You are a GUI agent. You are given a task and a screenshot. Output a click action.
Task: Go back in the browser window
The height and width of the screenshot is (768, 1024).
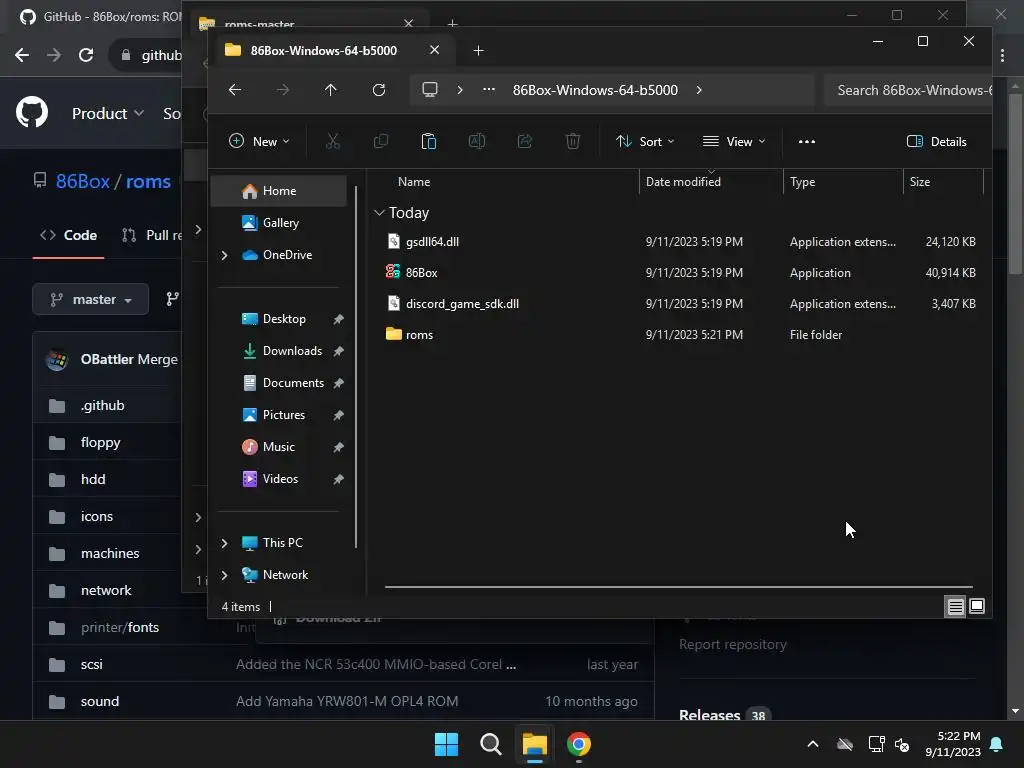click(22, 55)
